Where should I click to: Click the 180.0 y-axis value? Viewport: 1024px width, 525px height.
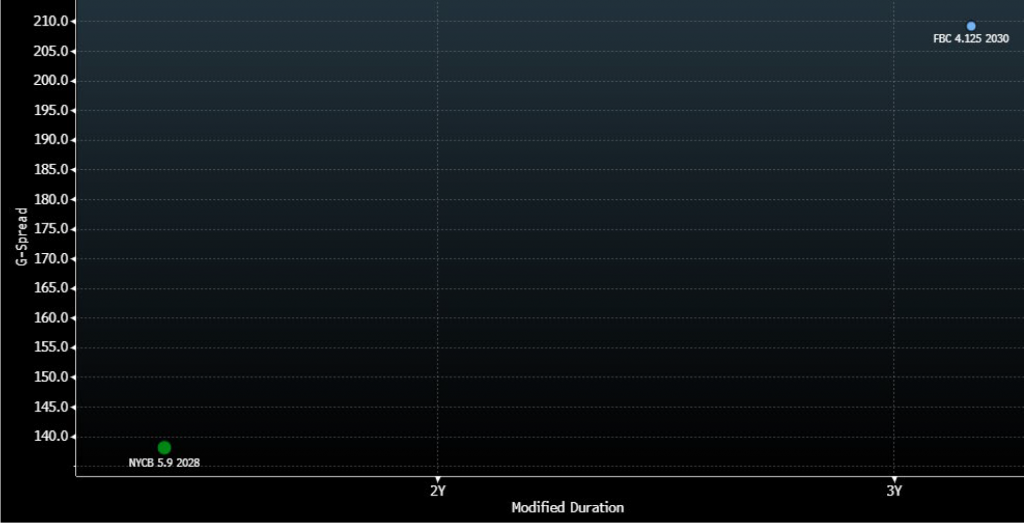coord(49,199)
